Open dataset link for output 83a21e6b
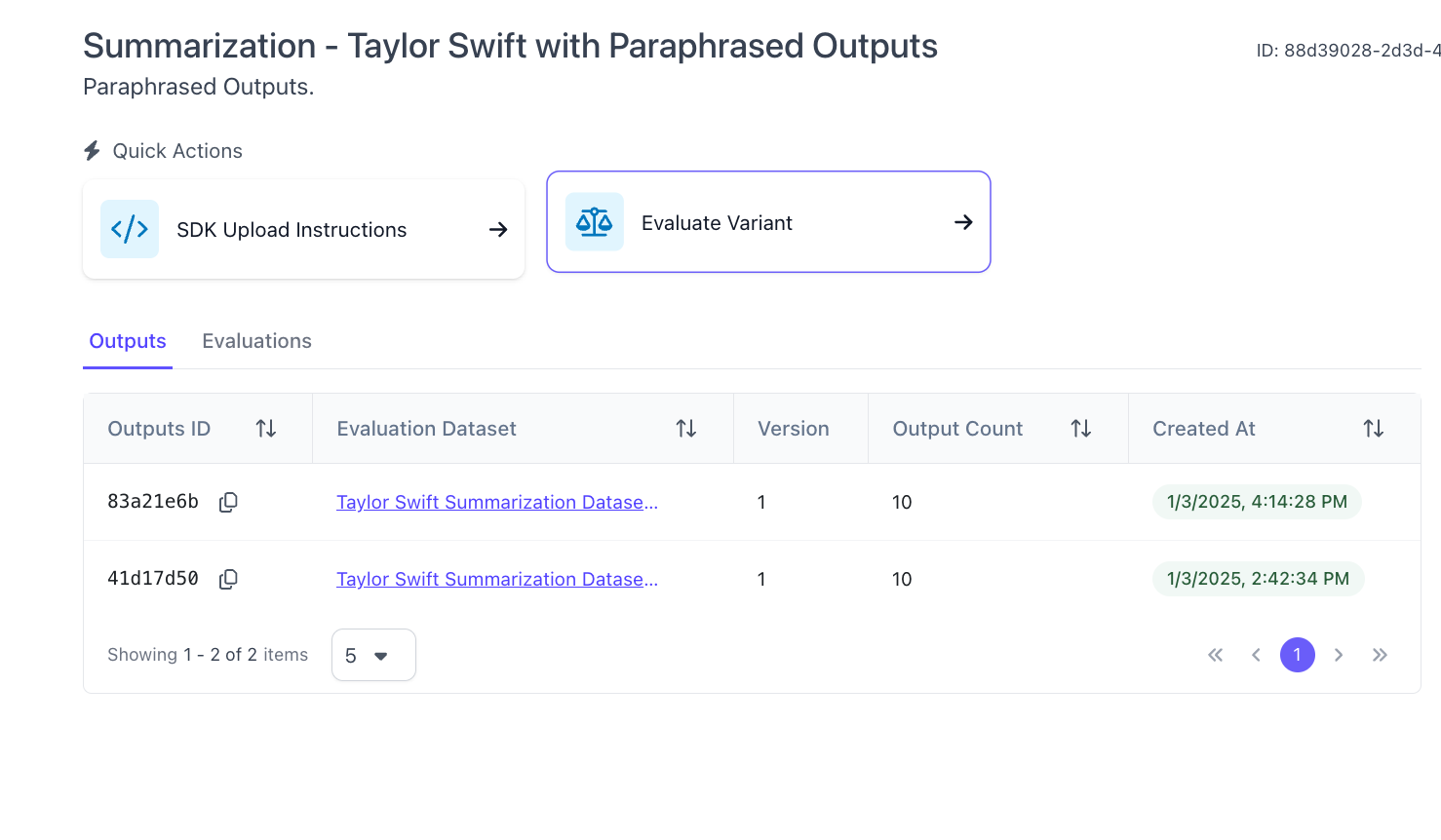1441x840 pixels. [497, 502]
